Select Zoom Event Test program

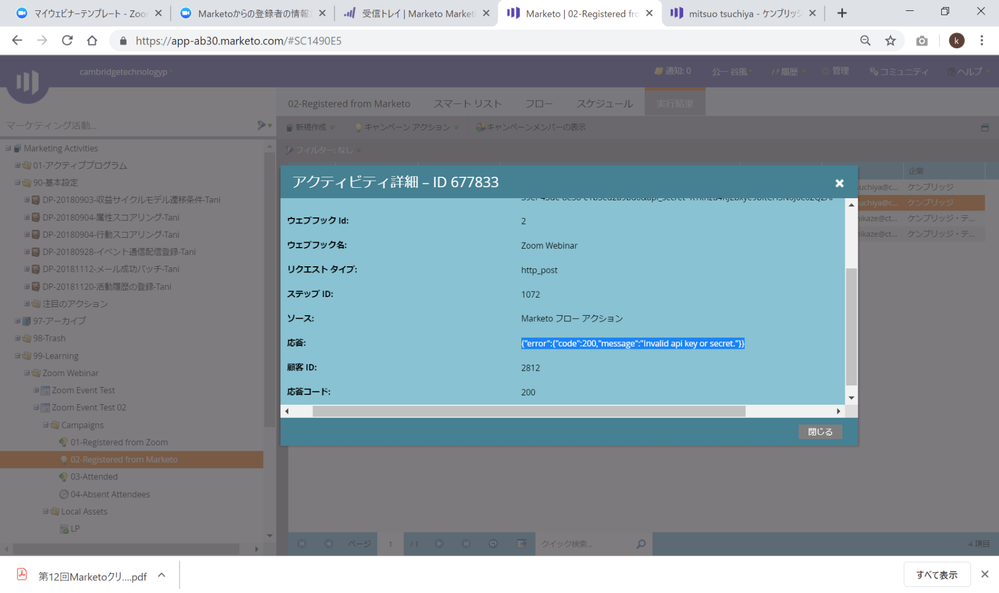pos(83,390)
